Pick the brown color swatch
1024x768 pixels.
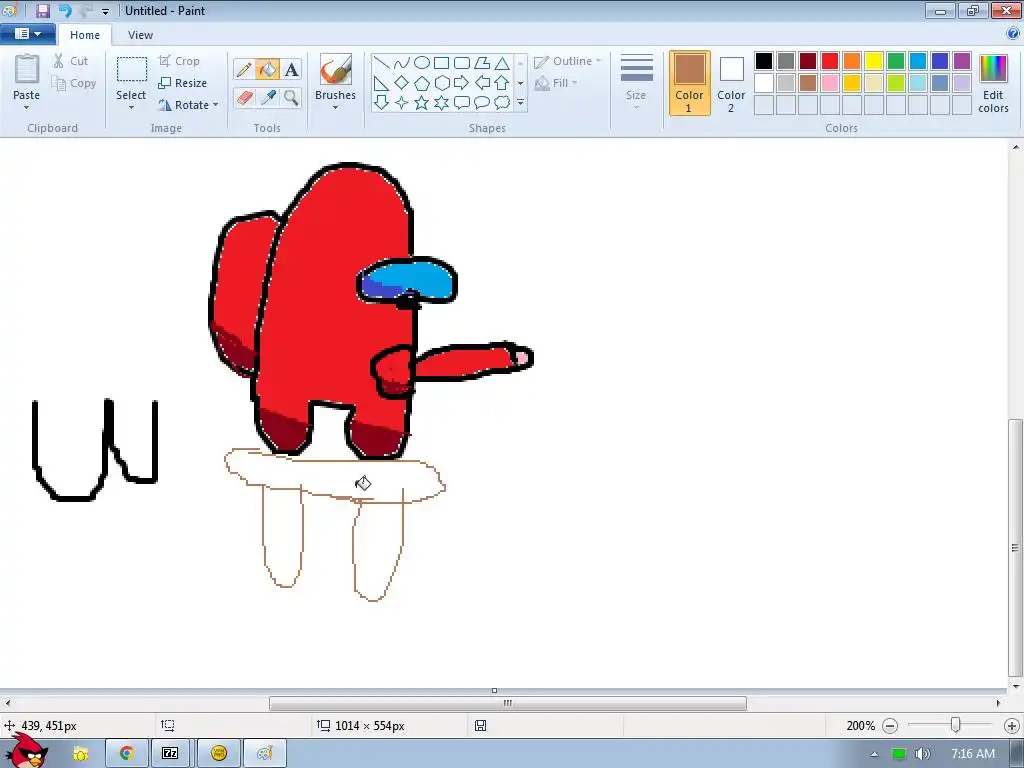[808, 83]
